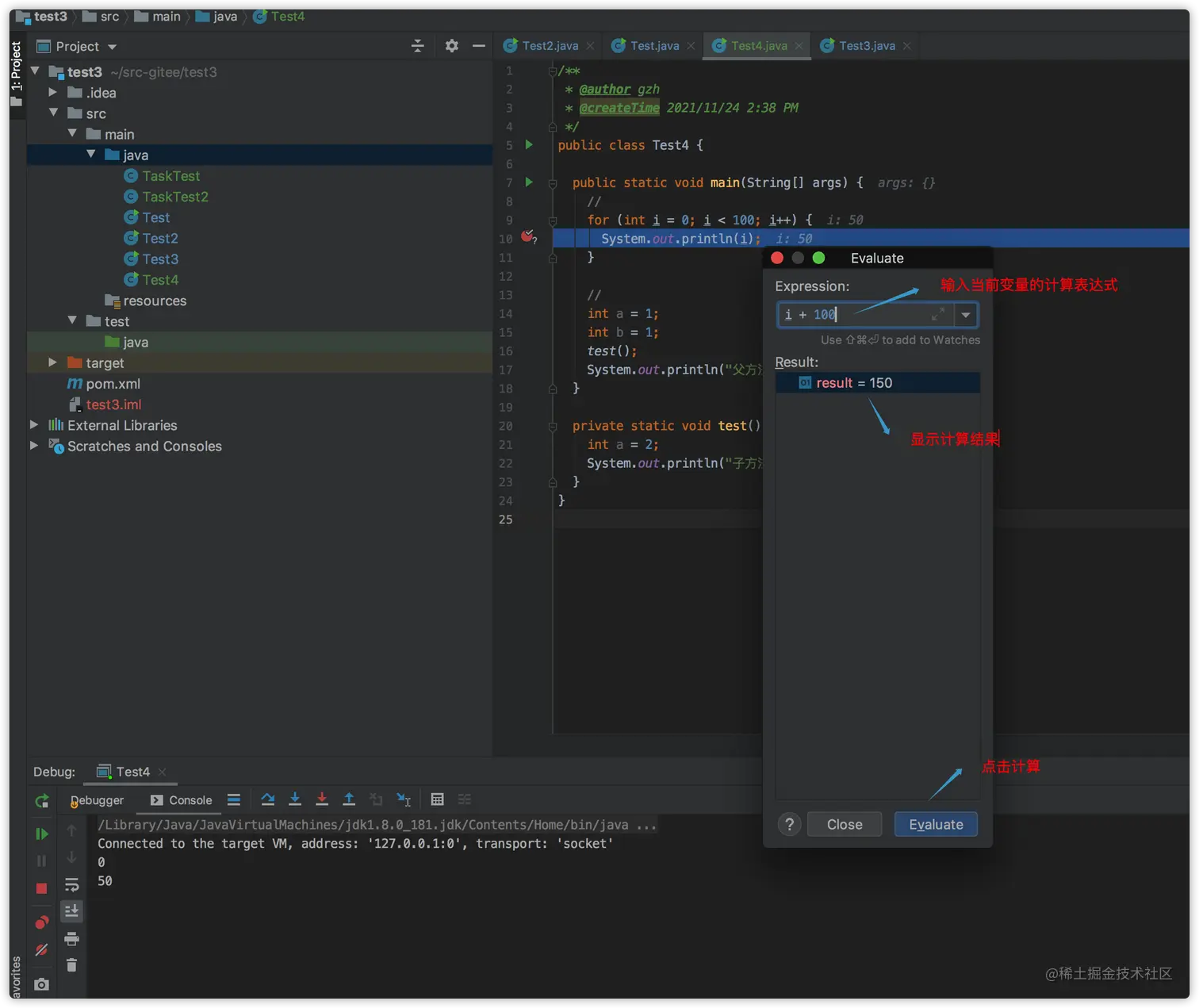Select pom.xml in project tree
This screenshot has width=1199, height=1008.
pyautogui.click(x=113, y=384)
